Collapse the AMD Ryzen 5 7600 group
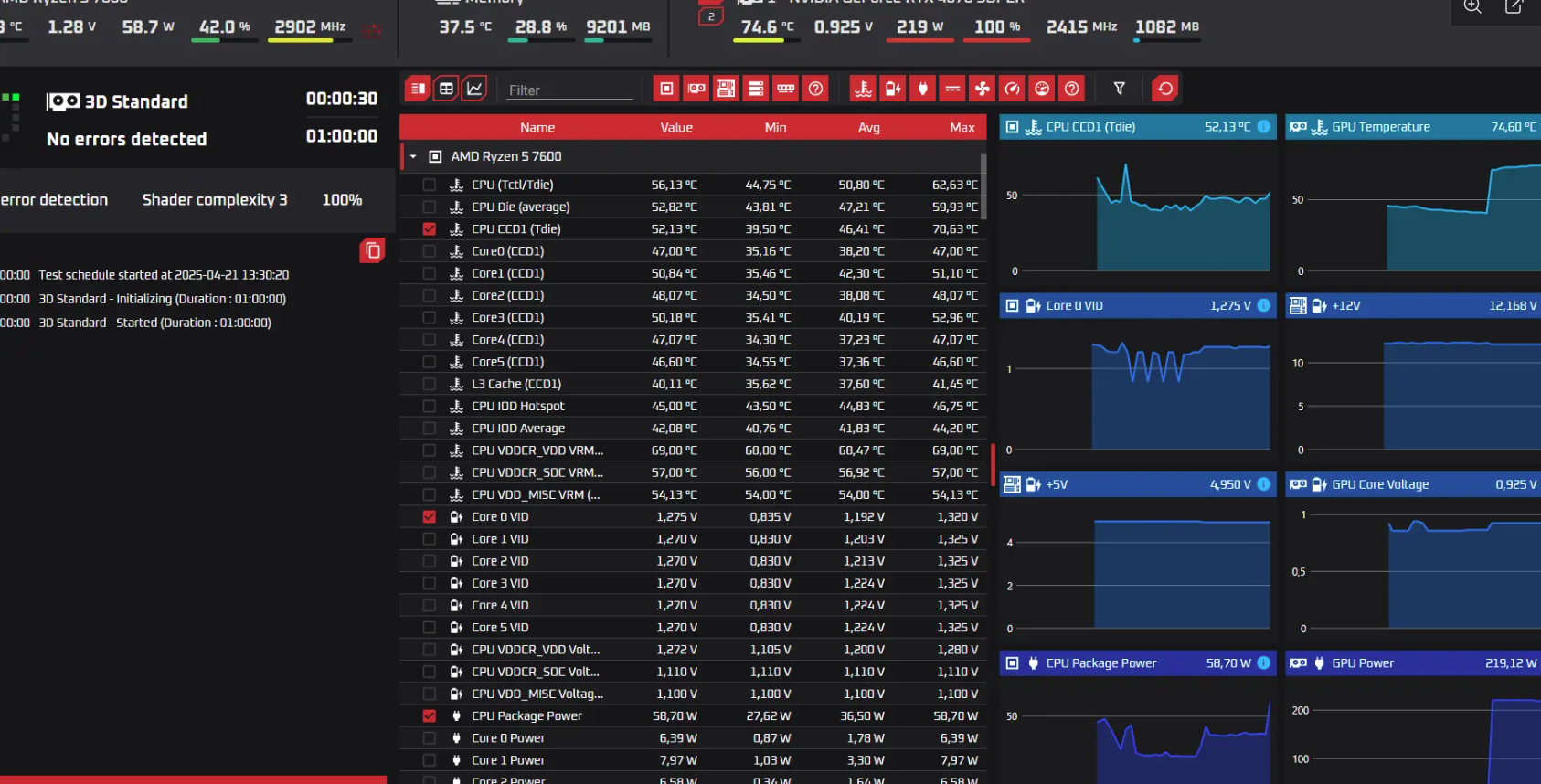 point(413,157)
